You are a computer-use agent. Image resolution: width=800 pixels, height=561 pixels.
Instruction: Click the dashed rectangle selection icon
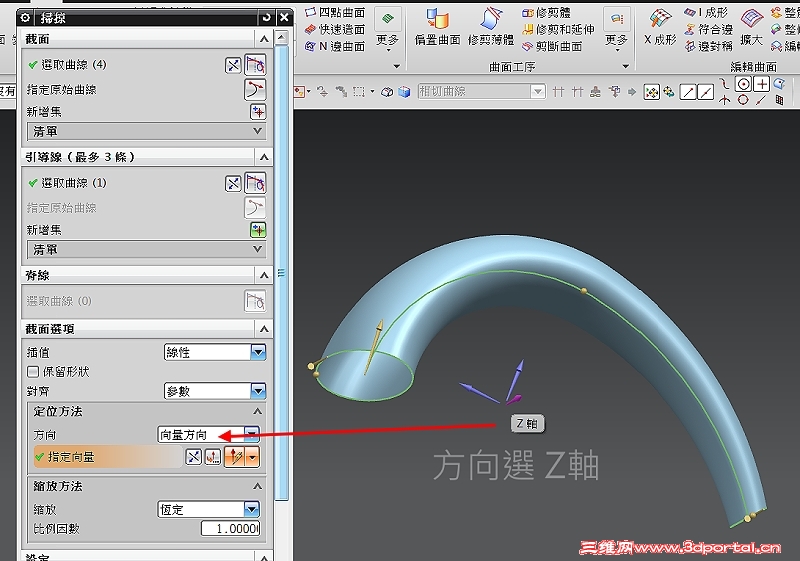click(359, 92)
